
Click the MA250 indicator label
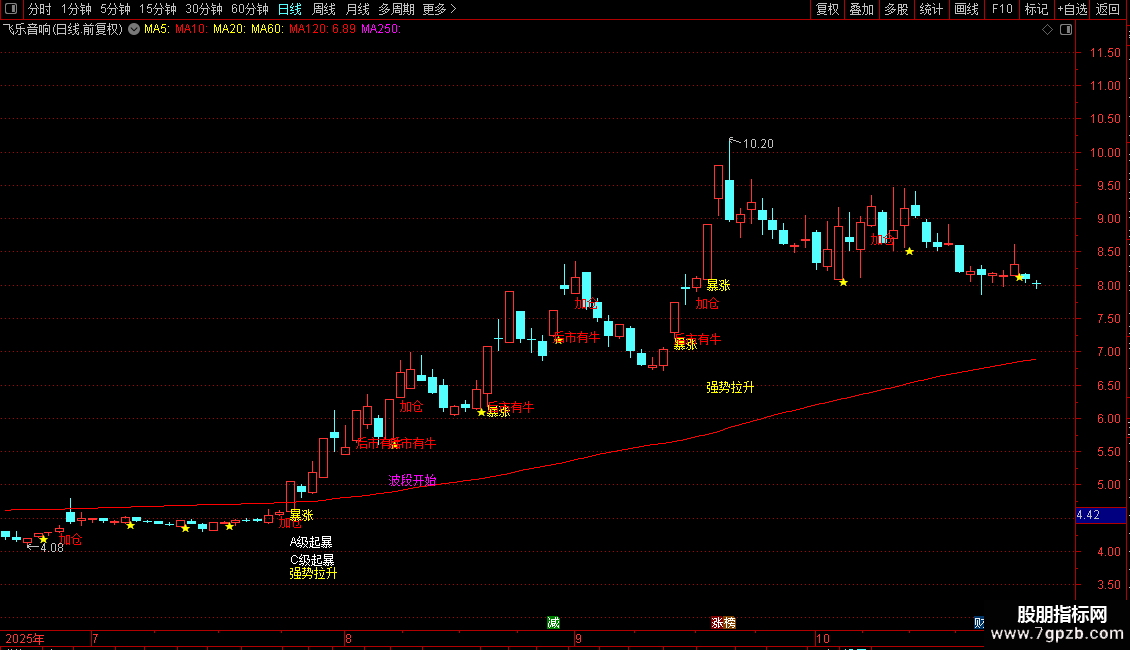pyautogui.click(x=381, y=30)
